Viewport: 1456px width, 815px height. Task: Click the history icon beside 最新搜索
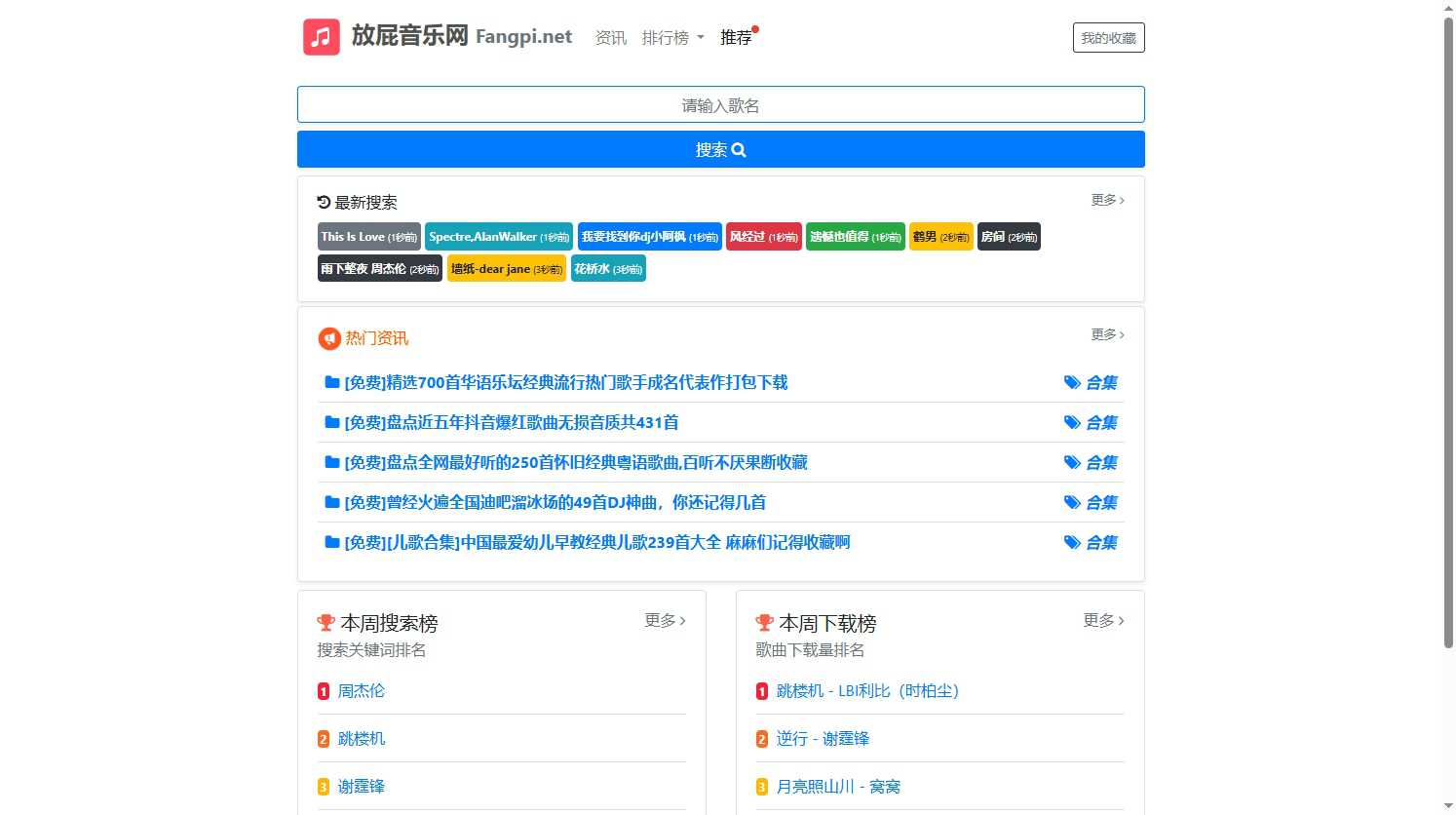pos(324,202)
